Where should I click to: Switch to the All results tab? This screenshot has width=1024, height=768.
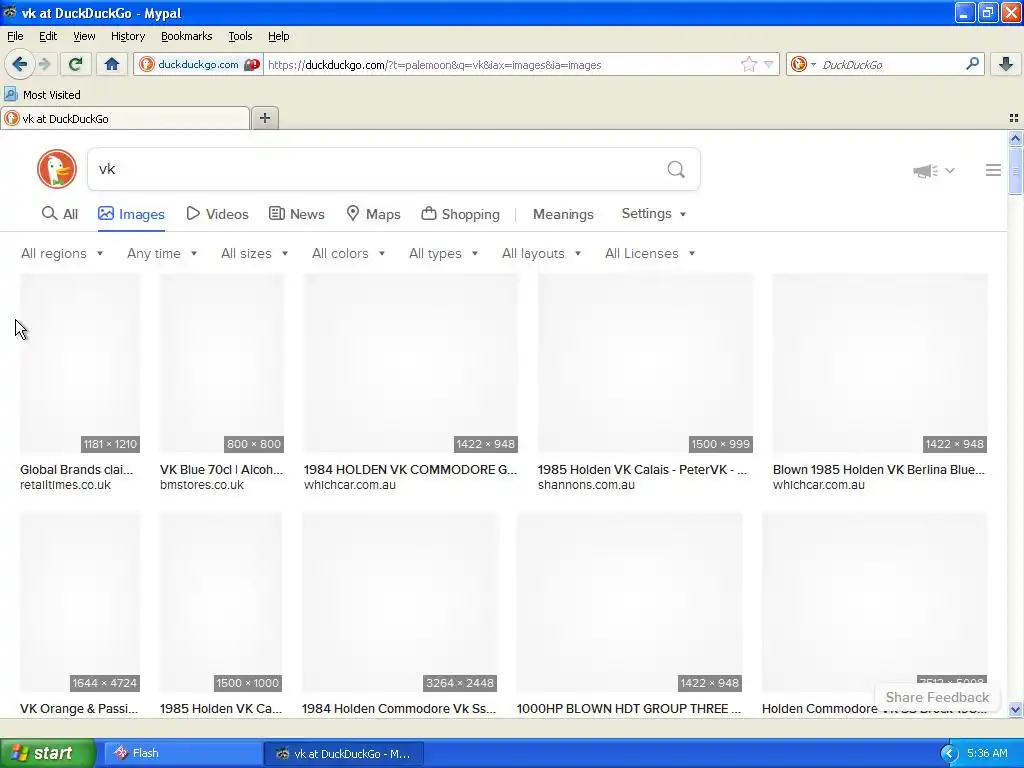click(59, 214)
